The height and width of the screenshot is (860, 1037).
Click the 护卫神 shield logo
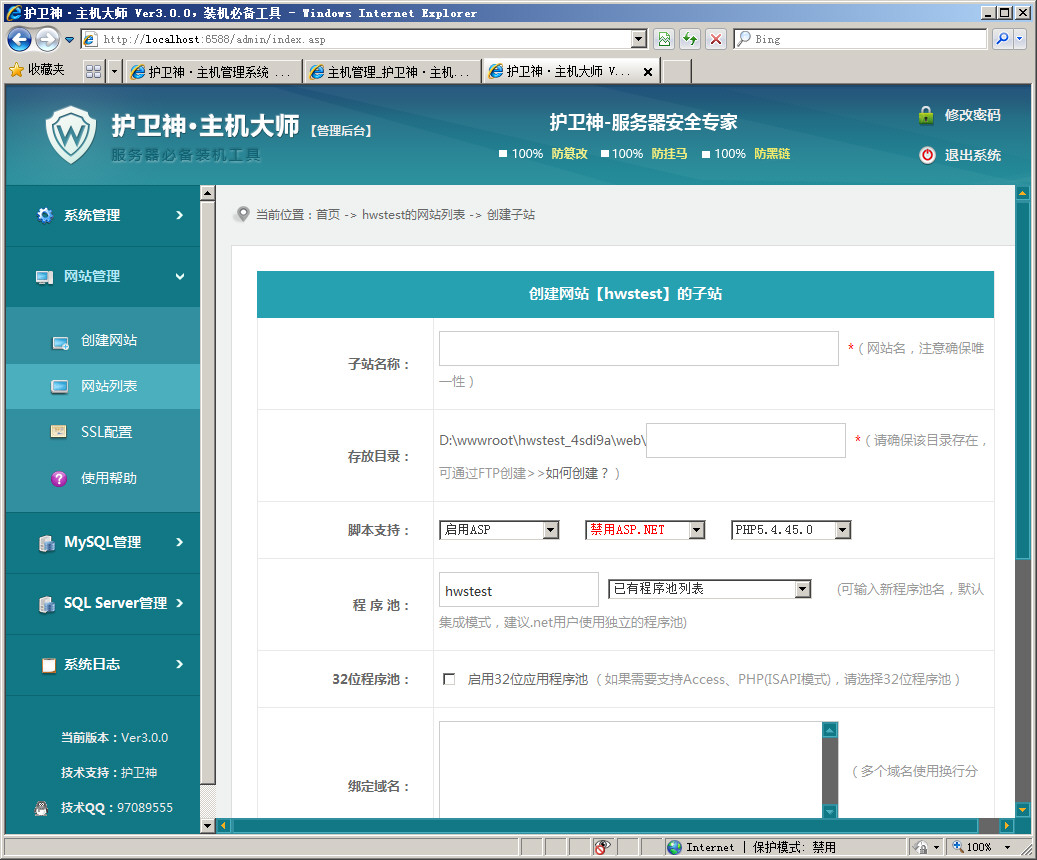(71, 135)
